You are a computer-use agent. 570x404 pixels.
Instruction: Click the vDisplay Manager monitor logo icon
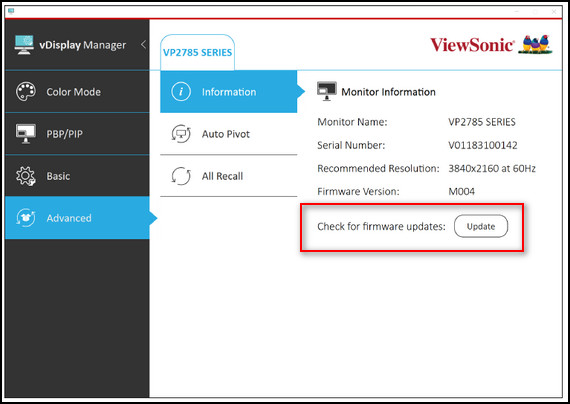click(24, 45)
